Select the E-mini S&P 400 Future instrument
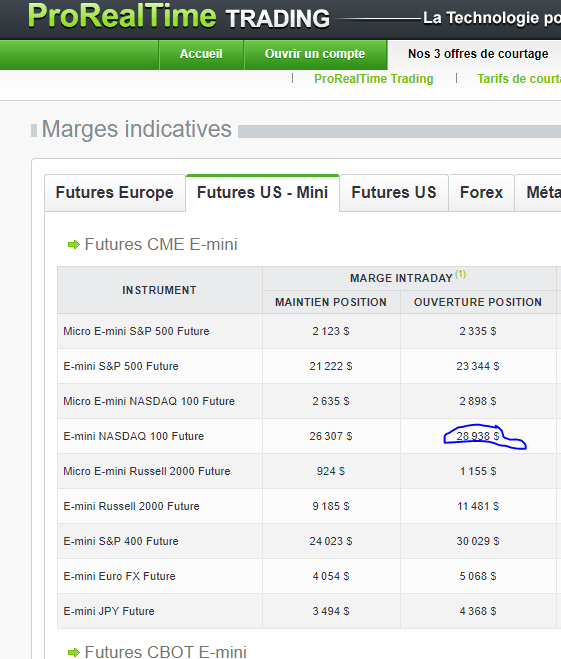This screenshot has width=561, height=659. click(x=121, y=541)
